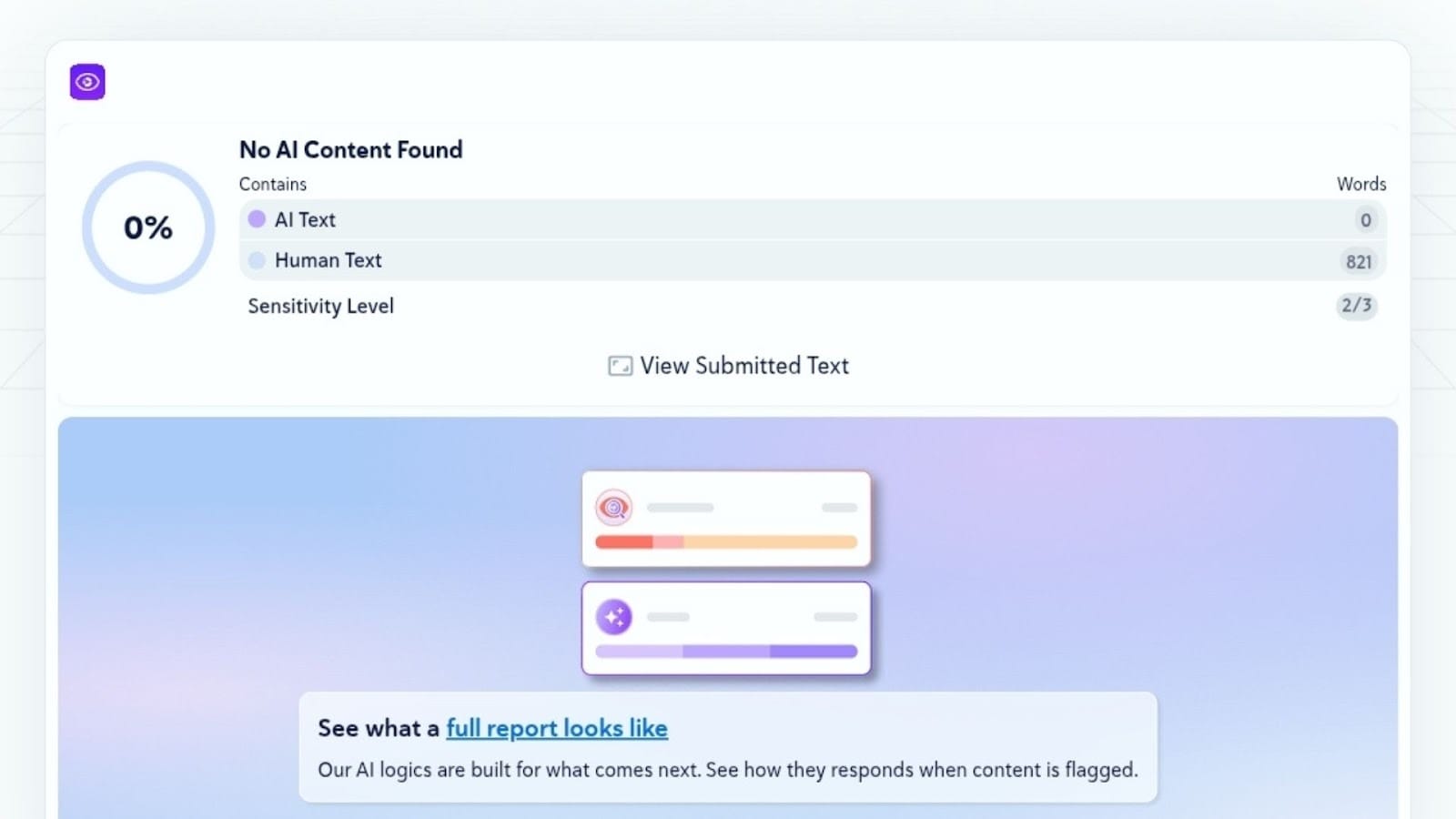The height and width of the screenshot is (819, 1456).
Task: Click the Words column header
Action: 1361,184
